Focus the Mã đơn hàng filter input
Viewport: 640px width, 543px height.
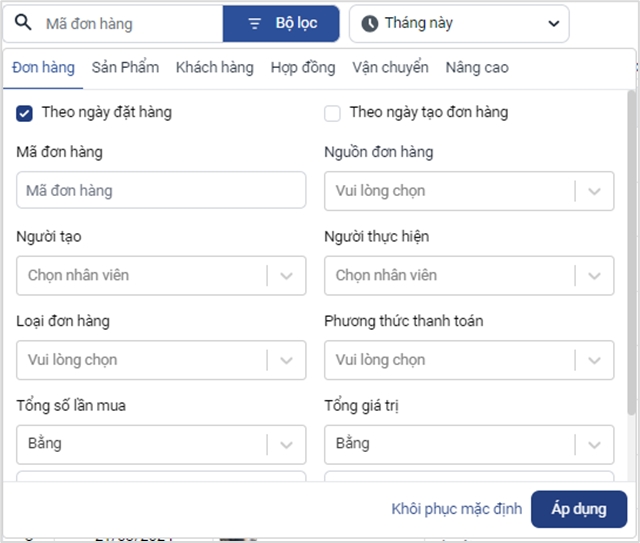tap(161, 190)
